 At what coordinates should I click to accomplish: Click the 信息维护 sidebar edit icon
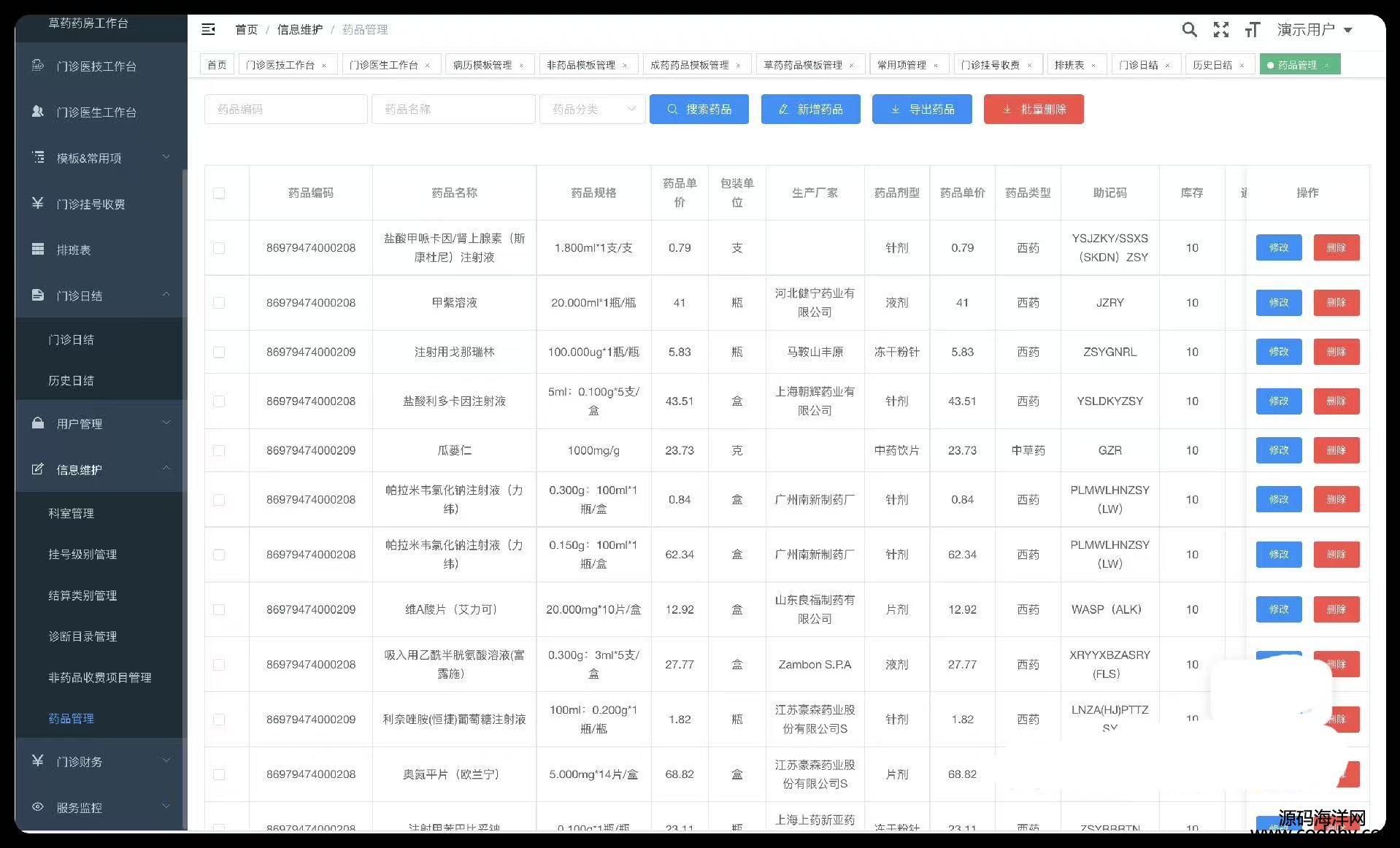[x=38, y=469]
